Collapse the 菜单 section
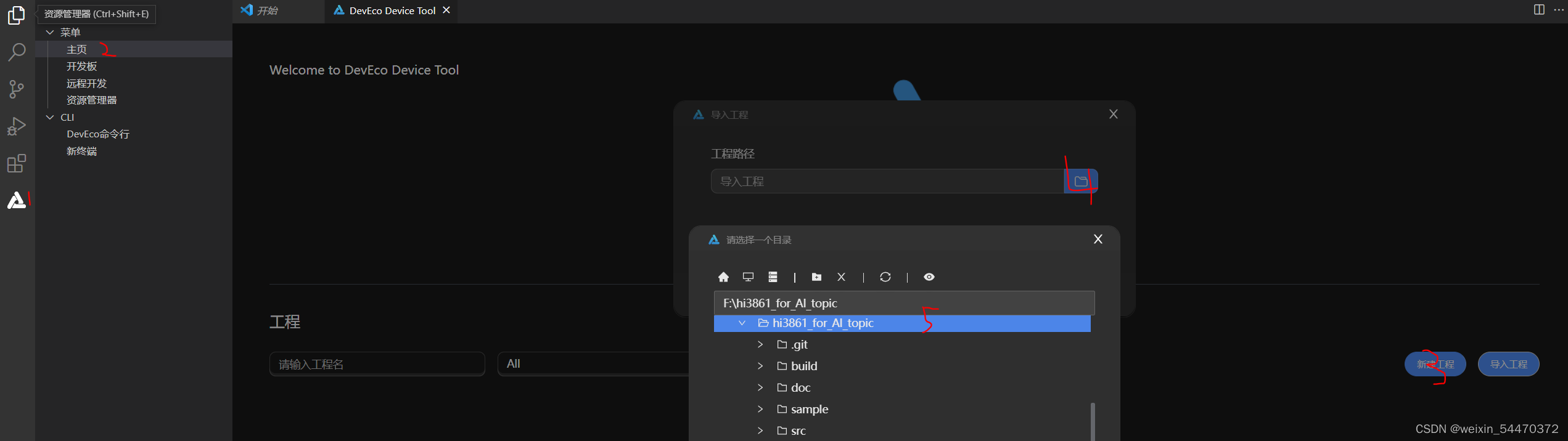Viewport: 1568px width, 441px height. click(50, 32)
